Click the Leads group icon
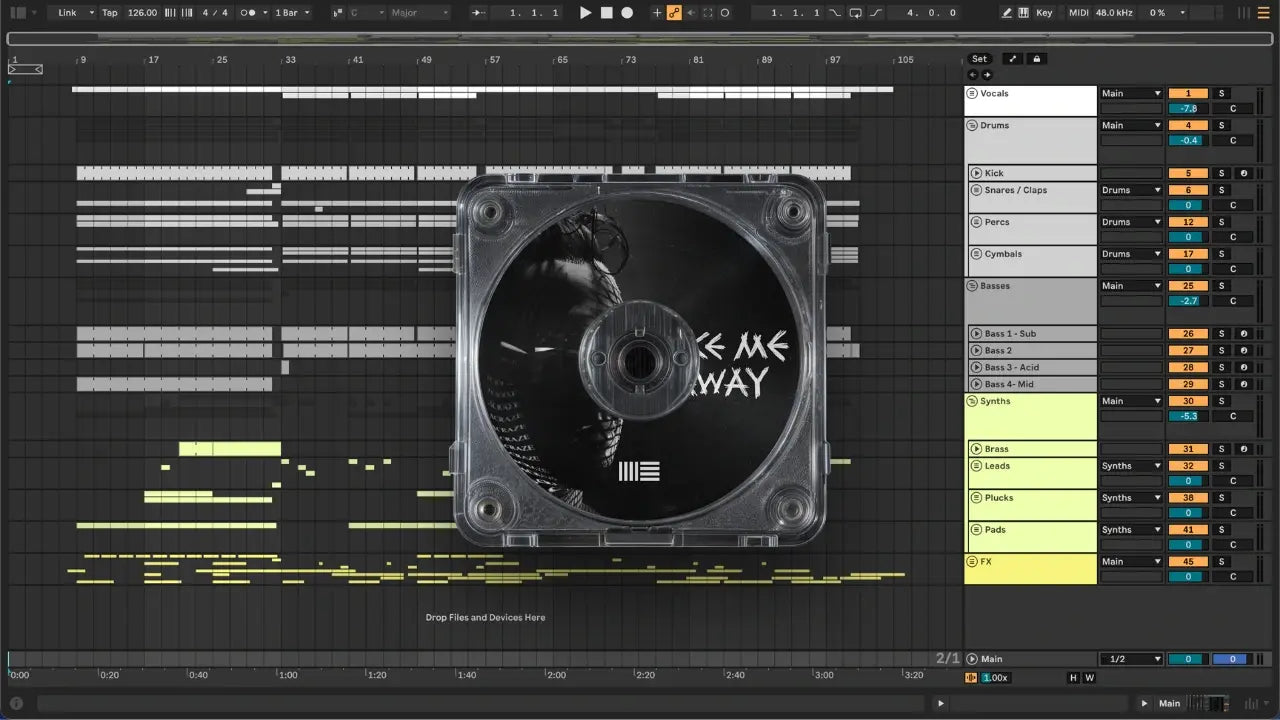Viewport: 1280px width, 720px height. [x=976, y=466]
